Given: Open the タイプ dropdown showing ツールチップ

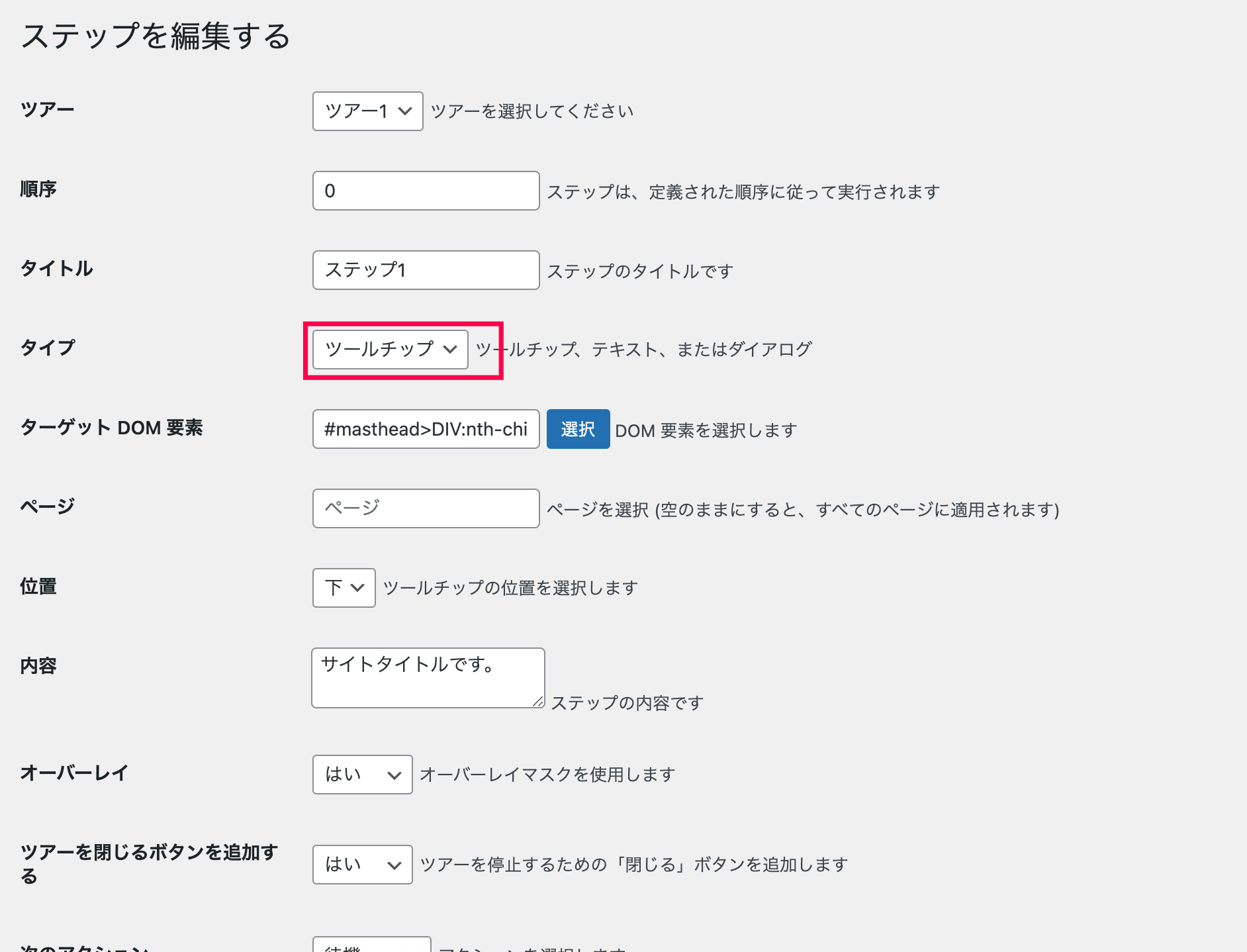Looking at the screenshot, I should tap(390, 350).
